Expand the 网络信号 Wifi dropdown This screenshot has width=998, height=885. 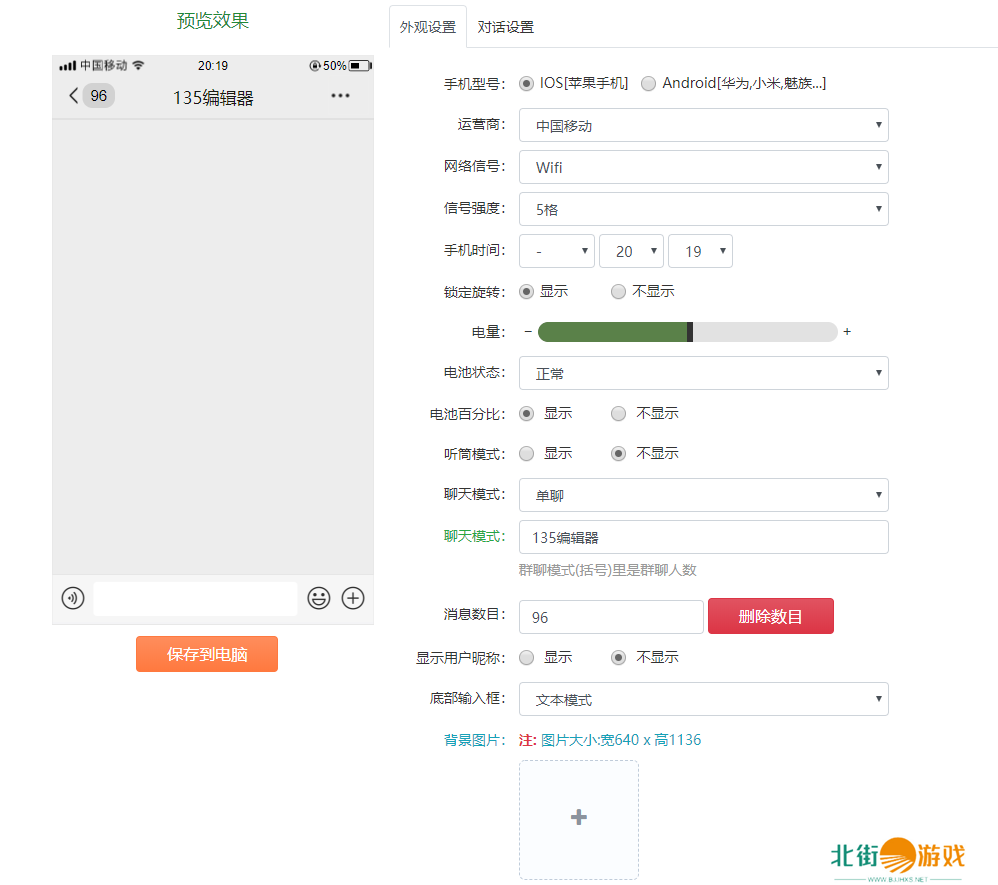point(703,167)
